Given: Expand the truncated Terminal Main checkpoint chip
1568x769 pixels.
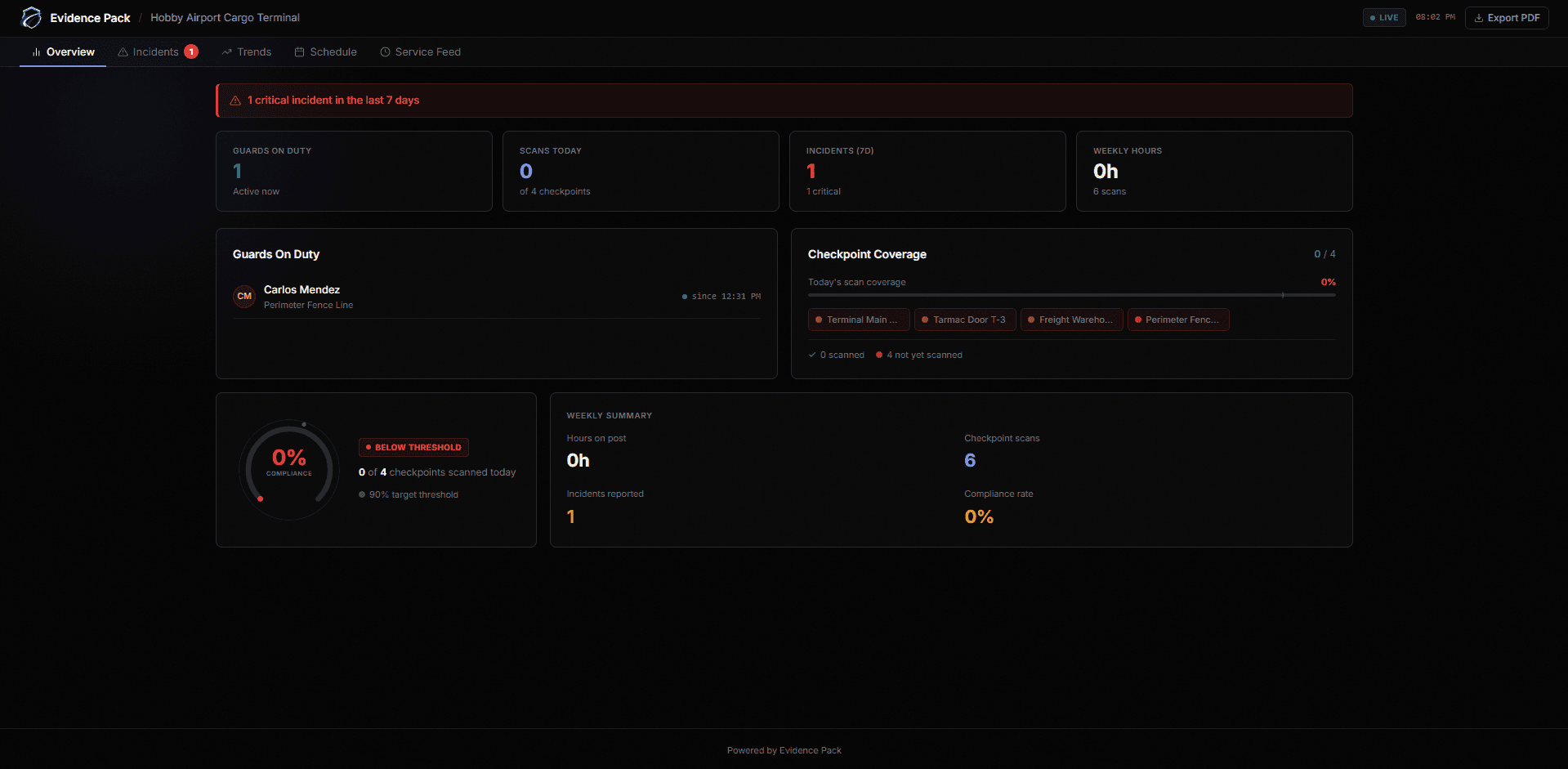Looking at the screenshot, I should pos(858,320).
